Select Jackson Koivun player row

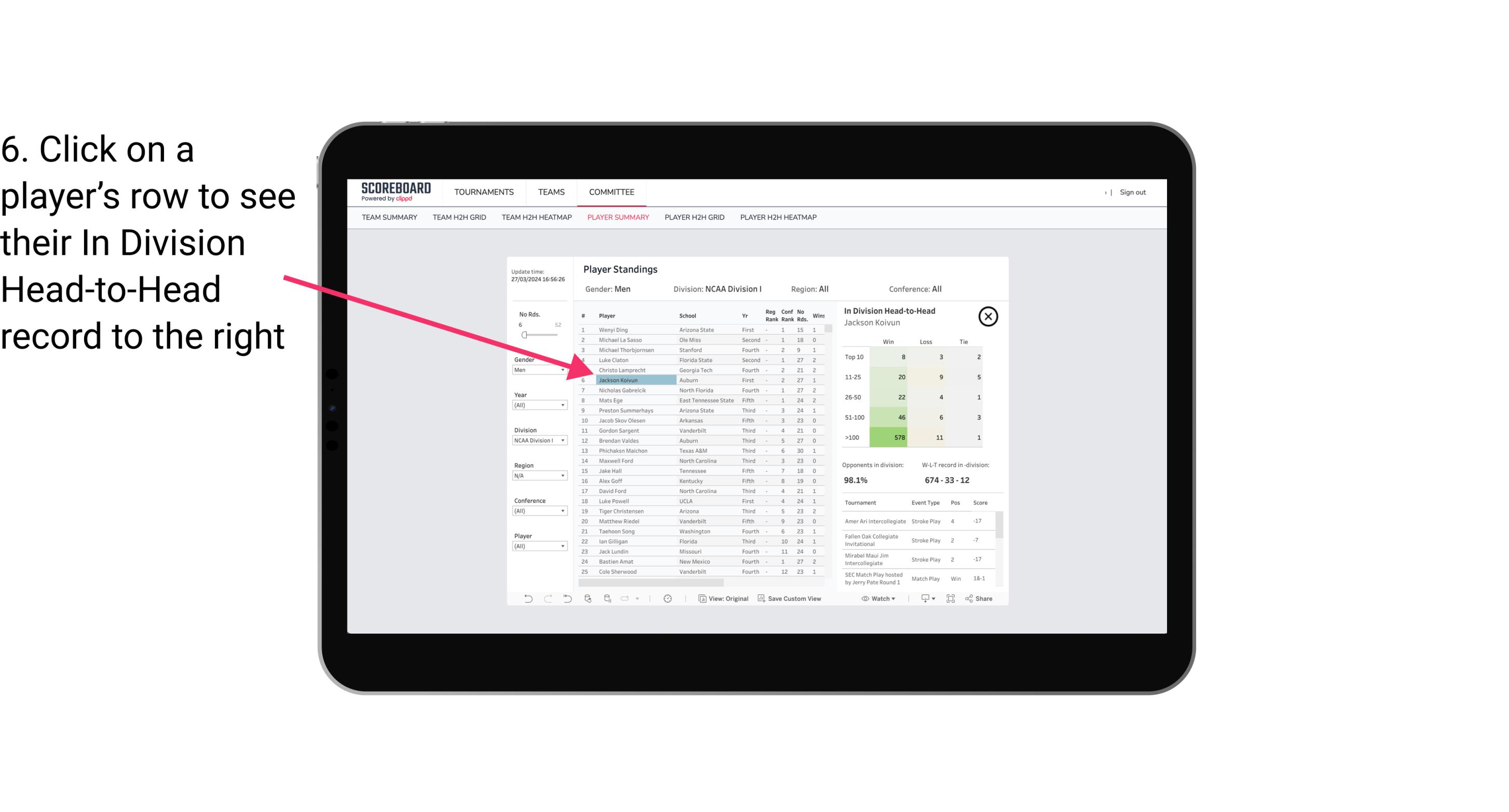[618, 380]
